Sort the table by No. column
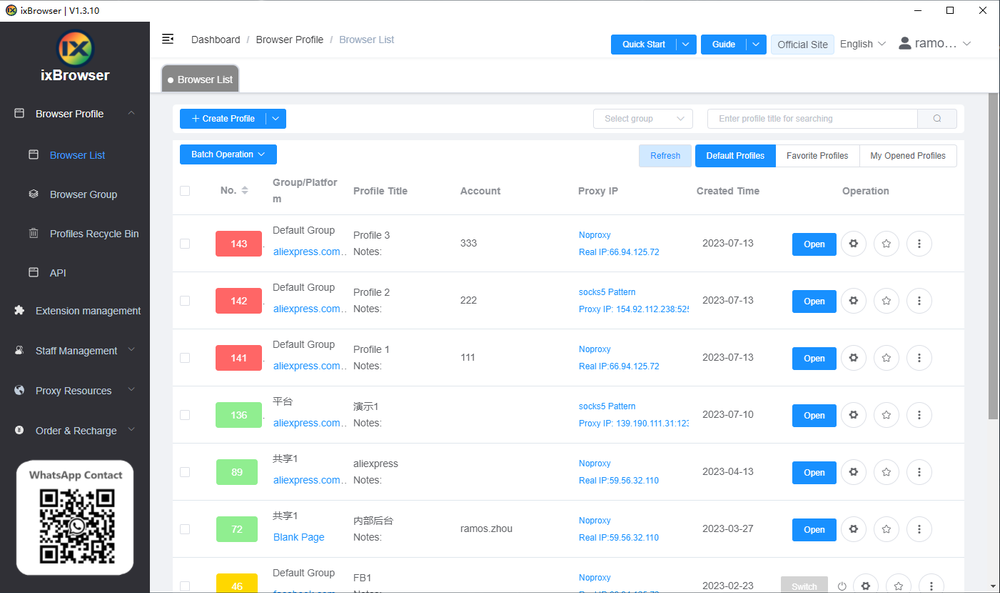The width and height of the screenshot is (1000, 593). pos(245,190)
